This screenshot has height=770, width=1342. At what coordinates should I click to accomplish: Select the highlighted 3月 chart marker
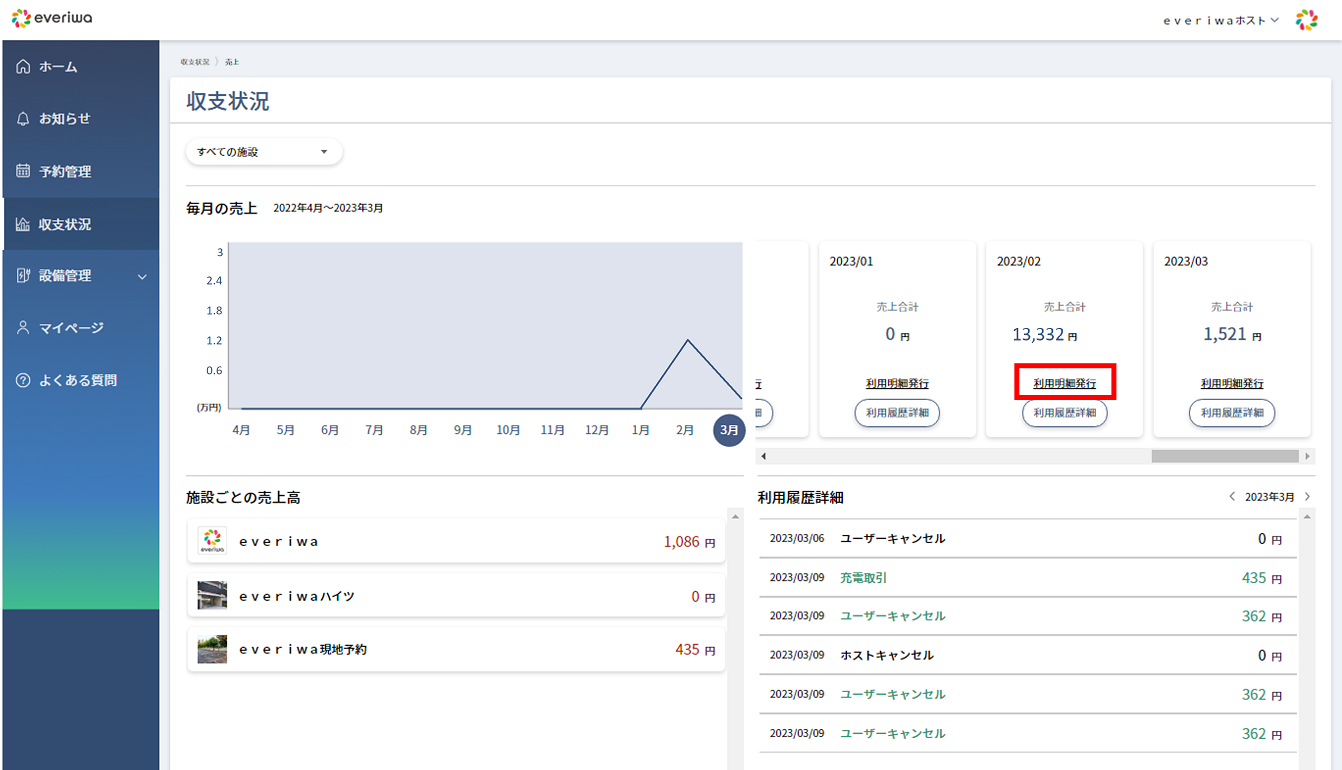click(x=729, y=430)
